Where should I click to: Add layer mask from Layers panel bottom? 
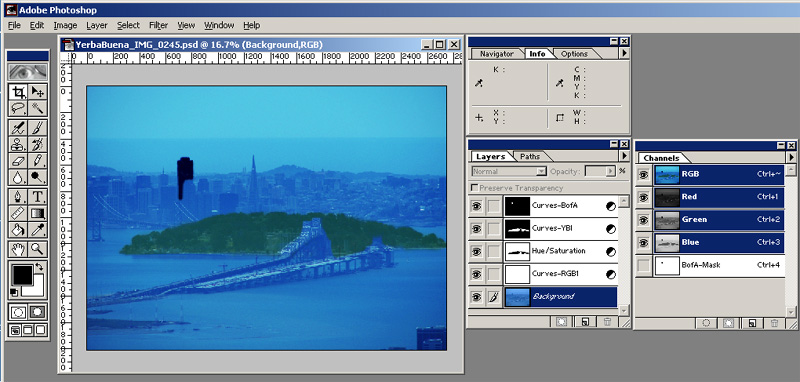pyautogui.click(x=561, y=322)
